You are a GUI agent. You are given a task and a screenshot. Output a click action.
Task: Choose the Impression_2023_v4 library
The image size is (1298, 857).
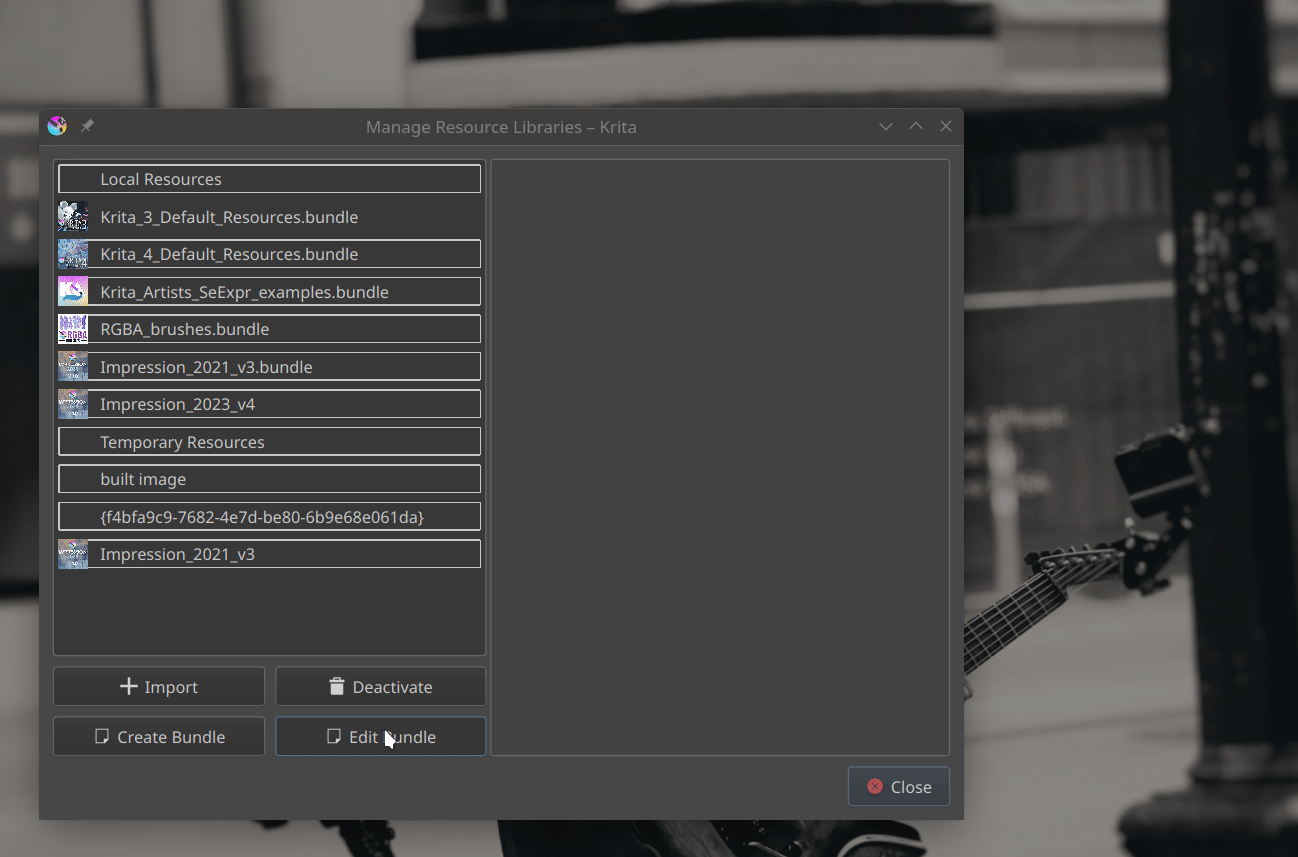tap(269, 404)
